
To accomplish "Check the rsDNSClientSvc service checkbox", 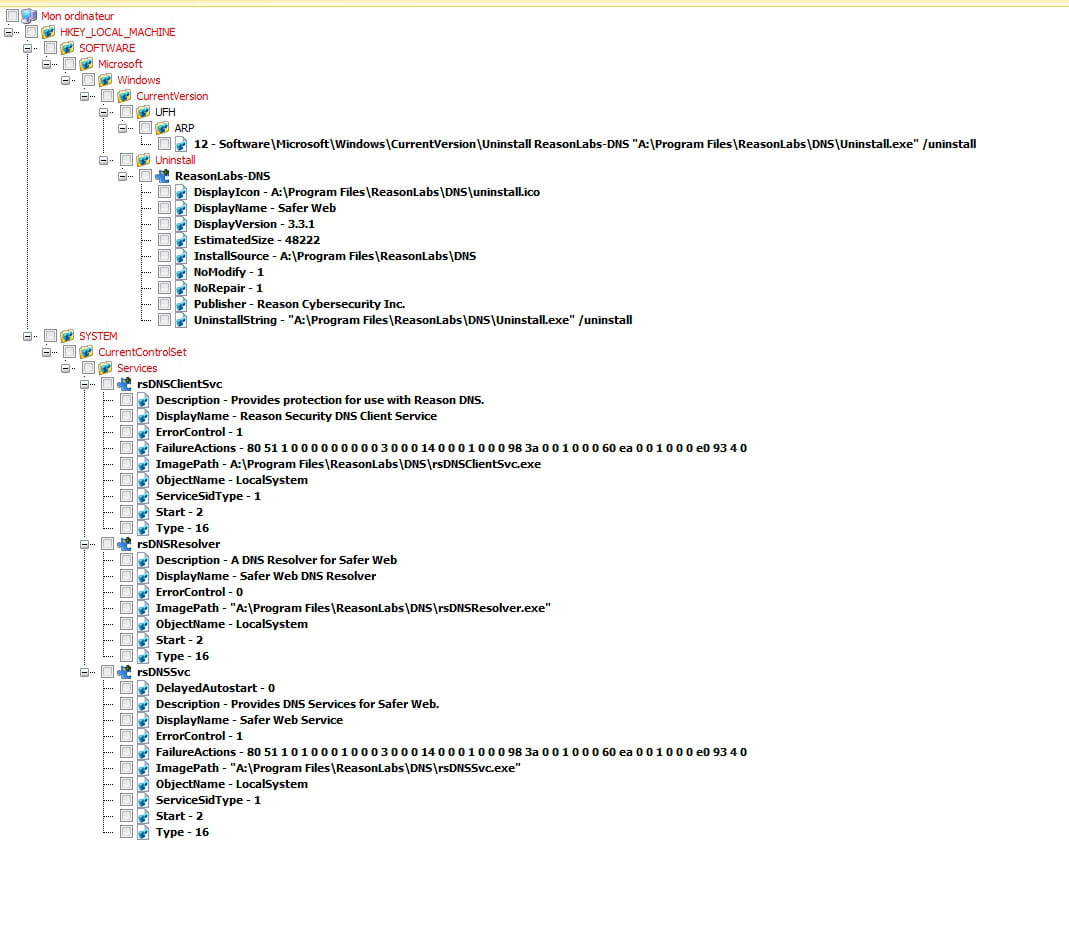I will (107, 384).
